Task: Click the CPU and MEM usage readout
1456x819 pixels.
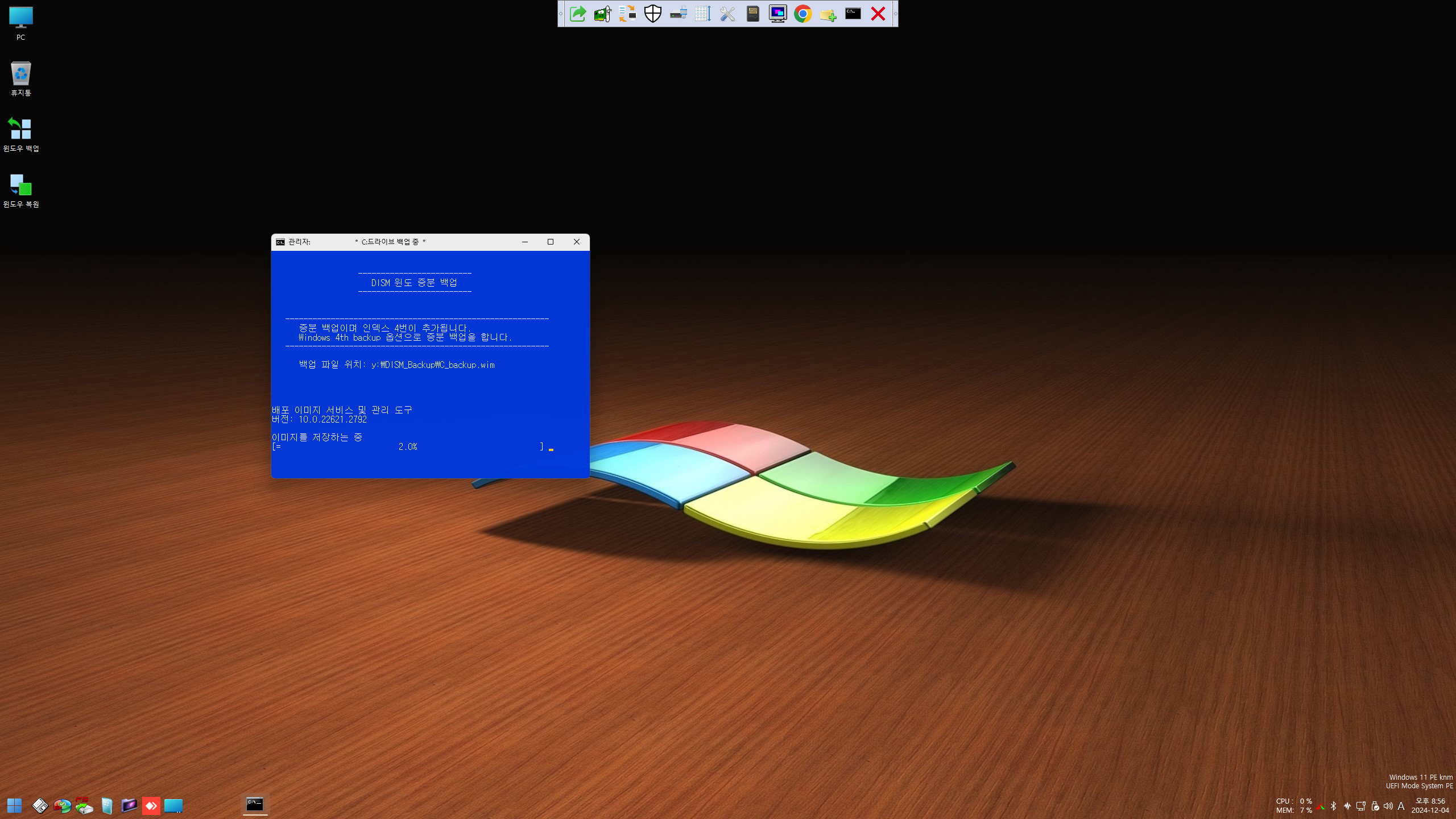Action: point(1294,805)
